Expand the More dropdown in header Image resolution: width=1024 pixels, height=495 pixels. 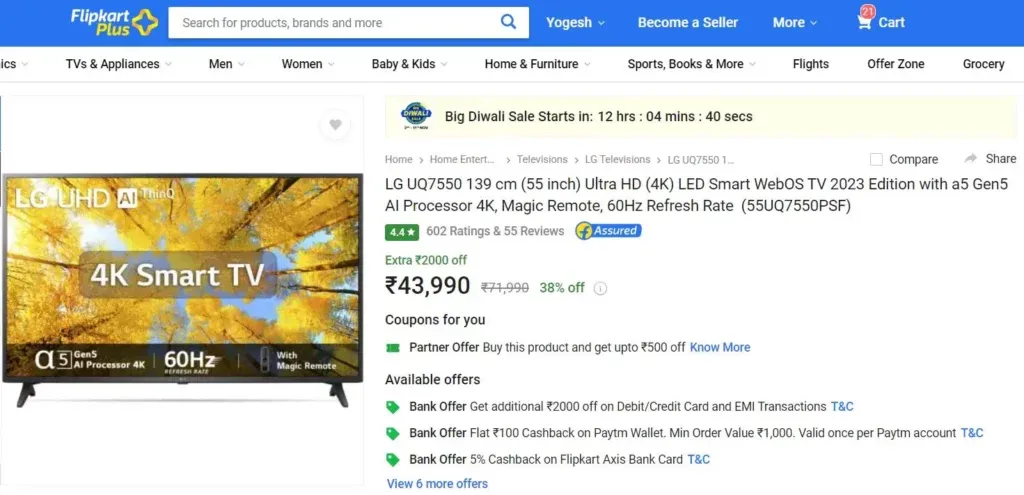[x=795, y=22]
